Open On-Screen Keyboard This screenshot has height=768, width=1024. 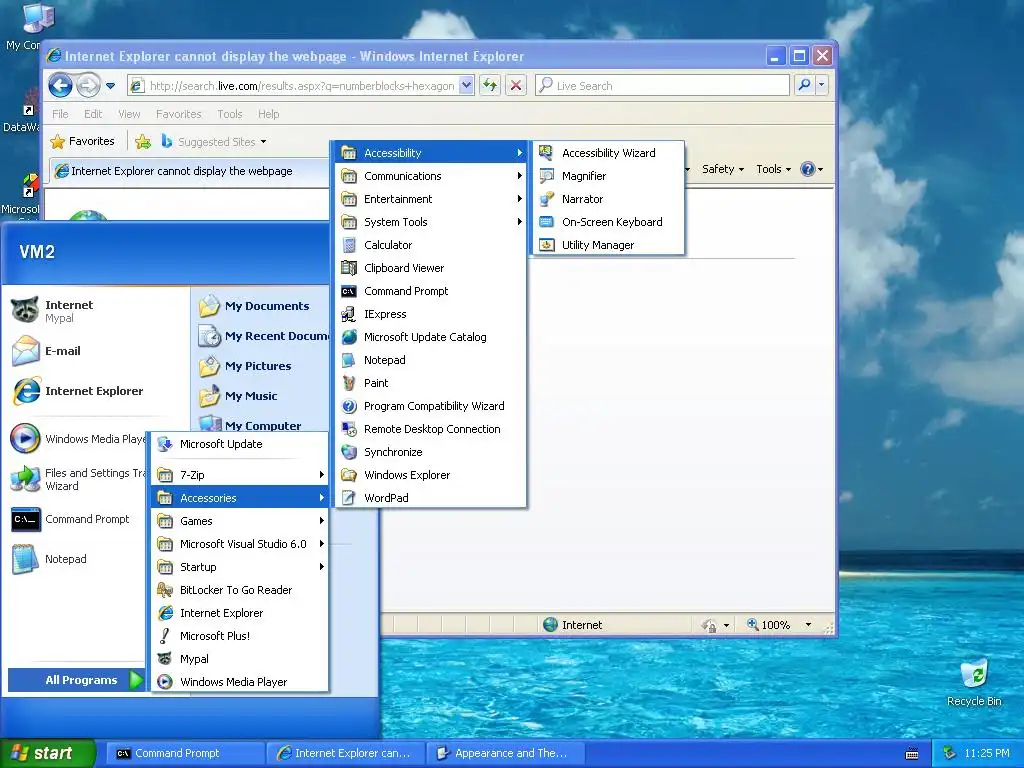pos(609,221)
